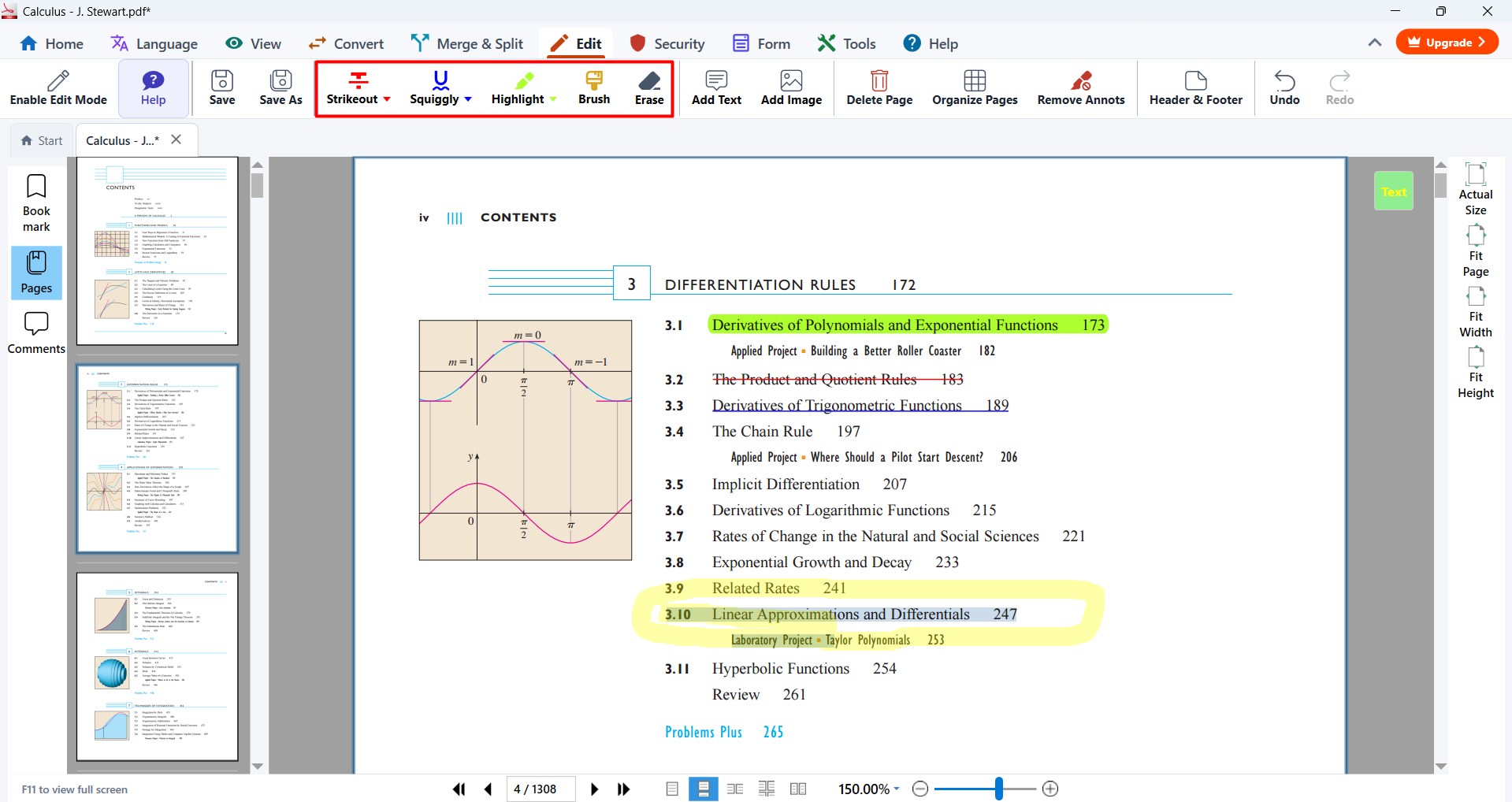Image resolution: width=1512 pixels, height=802 pixels.
Task: Switch to single page view mode
Action: pos(672,789)
